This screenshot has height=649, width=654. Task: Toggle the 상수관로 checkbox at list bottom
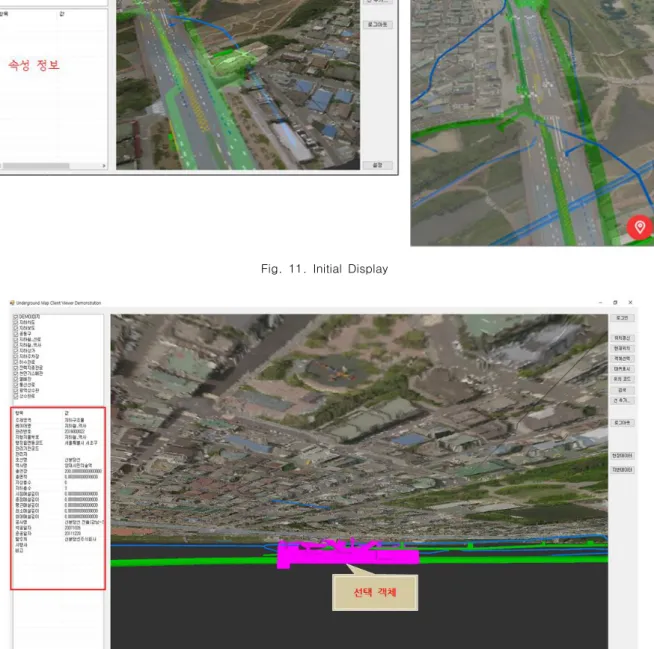(x=16, y=396)
